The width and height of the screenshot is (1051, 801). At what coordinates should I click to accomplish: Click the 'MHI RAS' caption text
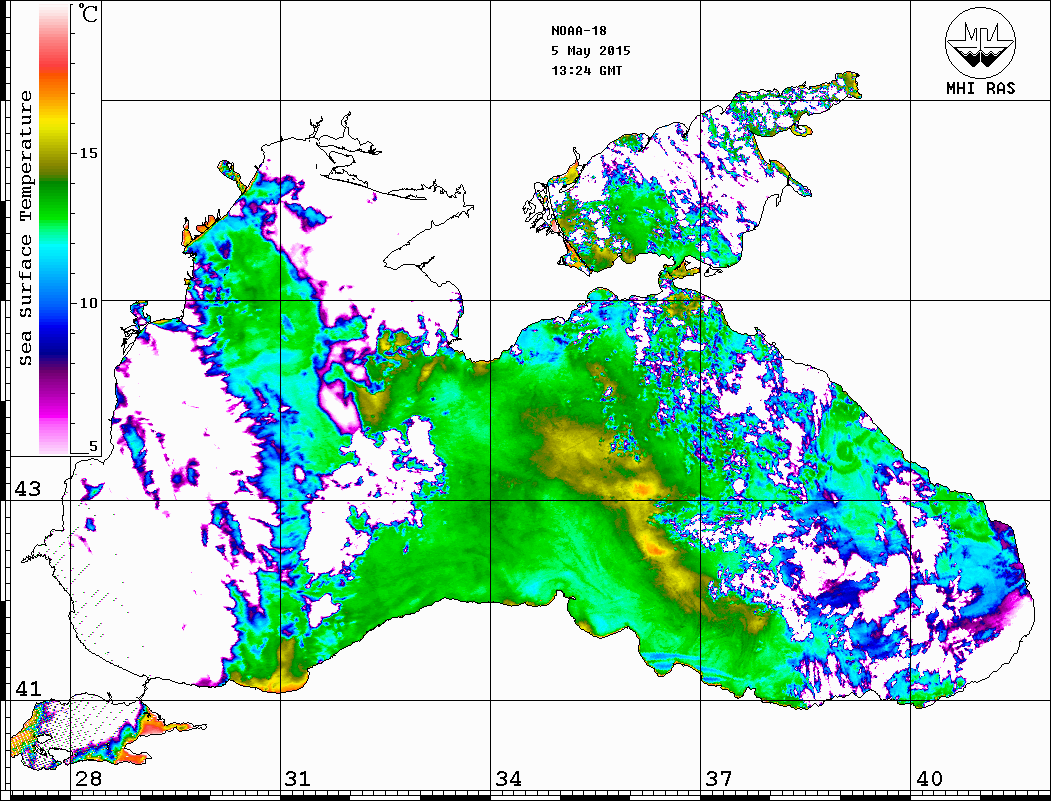click(x=980, y=88)
